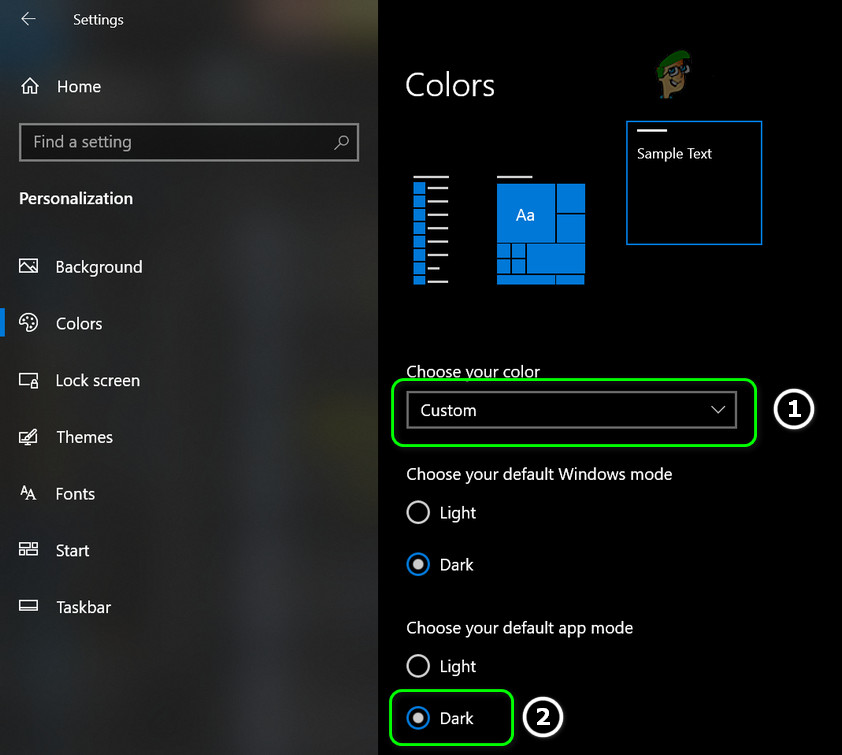This screenshot has height=755, width=842.
Task: Open the Home icon
Action: [x=30, y=86]
